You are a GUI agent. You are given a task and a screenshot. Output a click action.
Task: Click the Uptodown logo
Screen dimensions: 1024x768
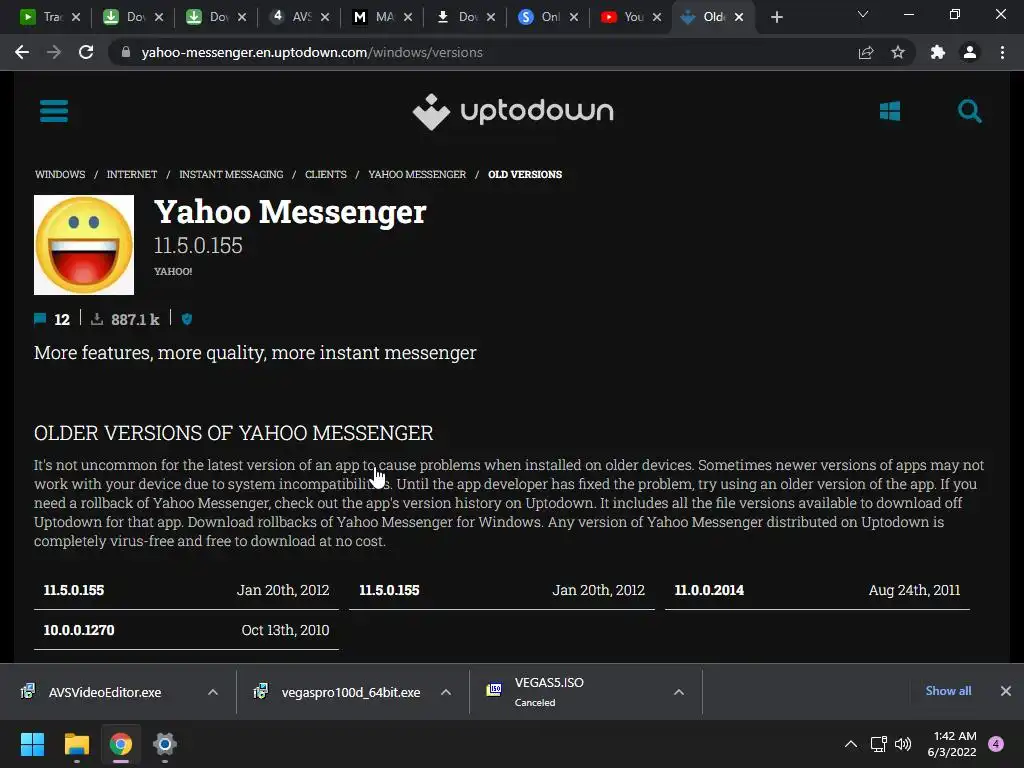tap(513, 112)
